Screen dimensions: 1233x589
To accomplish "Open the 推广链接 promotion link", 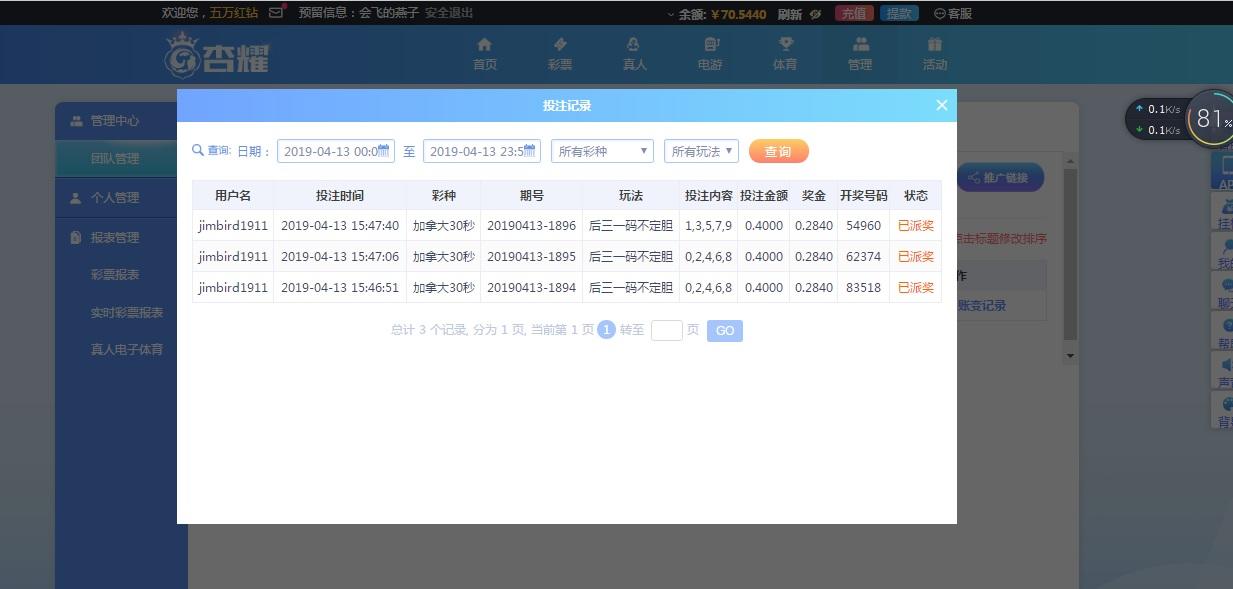I will pos(1000,177).
